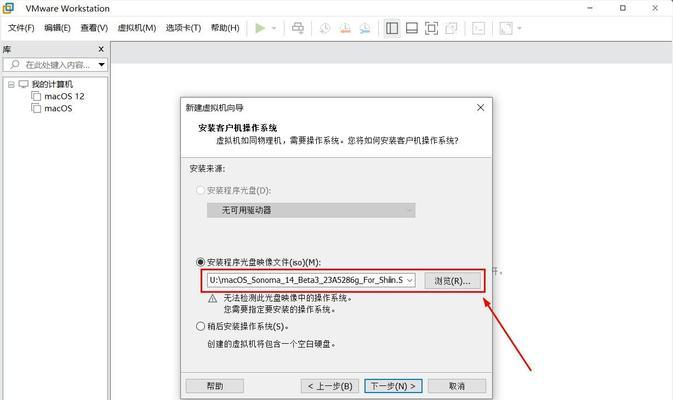673x400 pixels.
Task: Toggle the thumbnail bar view icon
Action: [x=412, y=28]
